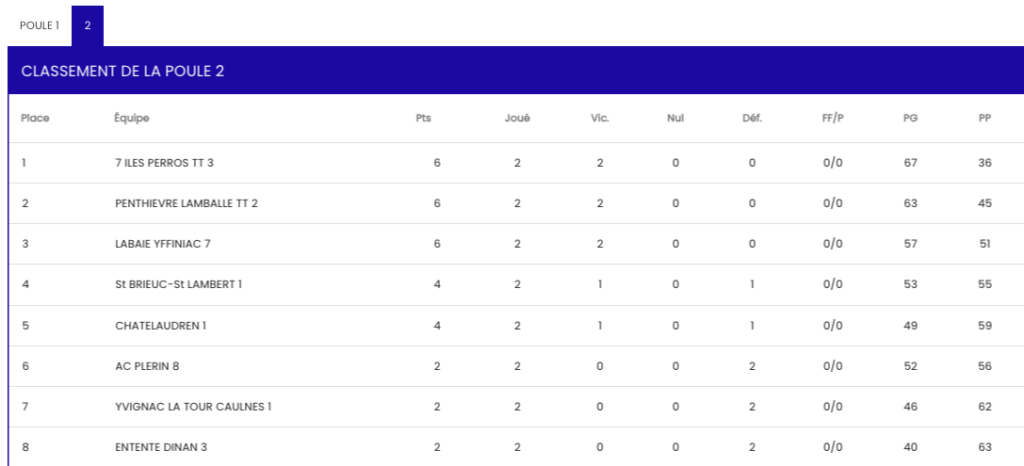Image resolution: width=1024 pixels, height=466 pixels.
Task: Click YVIGNAC LA TOUR CAULNES 1
Action: tap(193, 406)
